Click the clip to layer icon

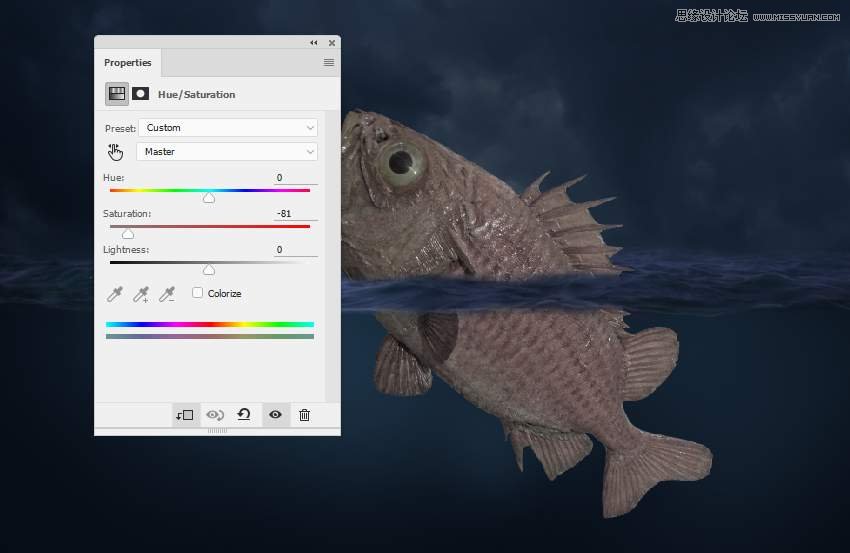(185, 415)
